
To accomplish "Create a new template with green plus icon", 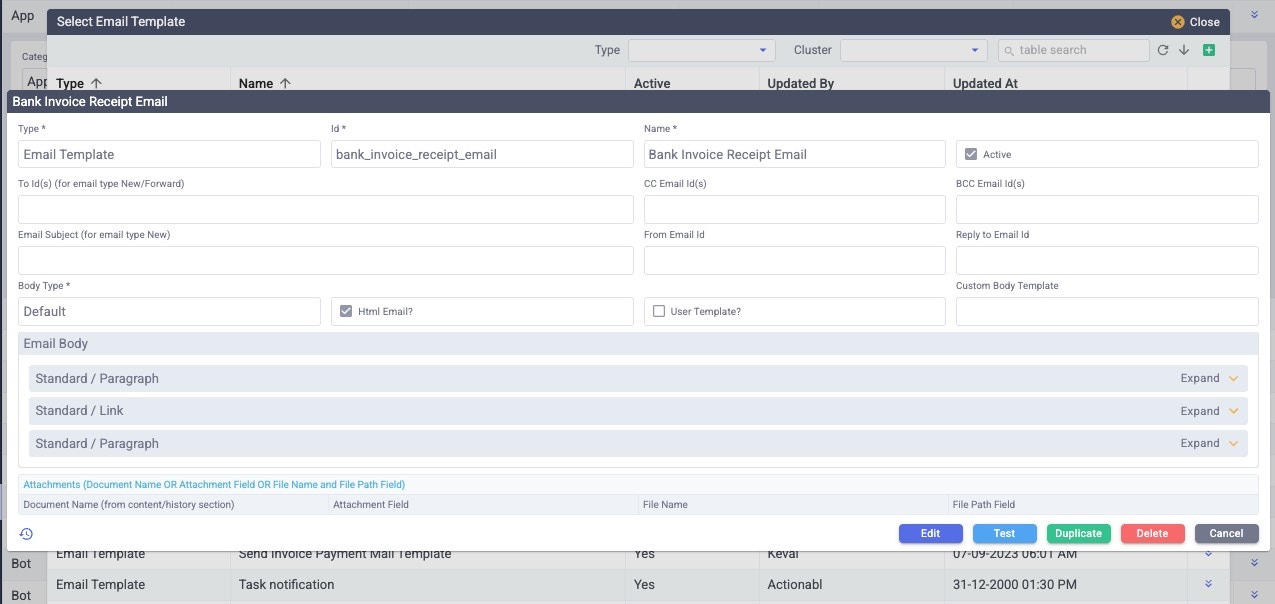I will 1208,49.
